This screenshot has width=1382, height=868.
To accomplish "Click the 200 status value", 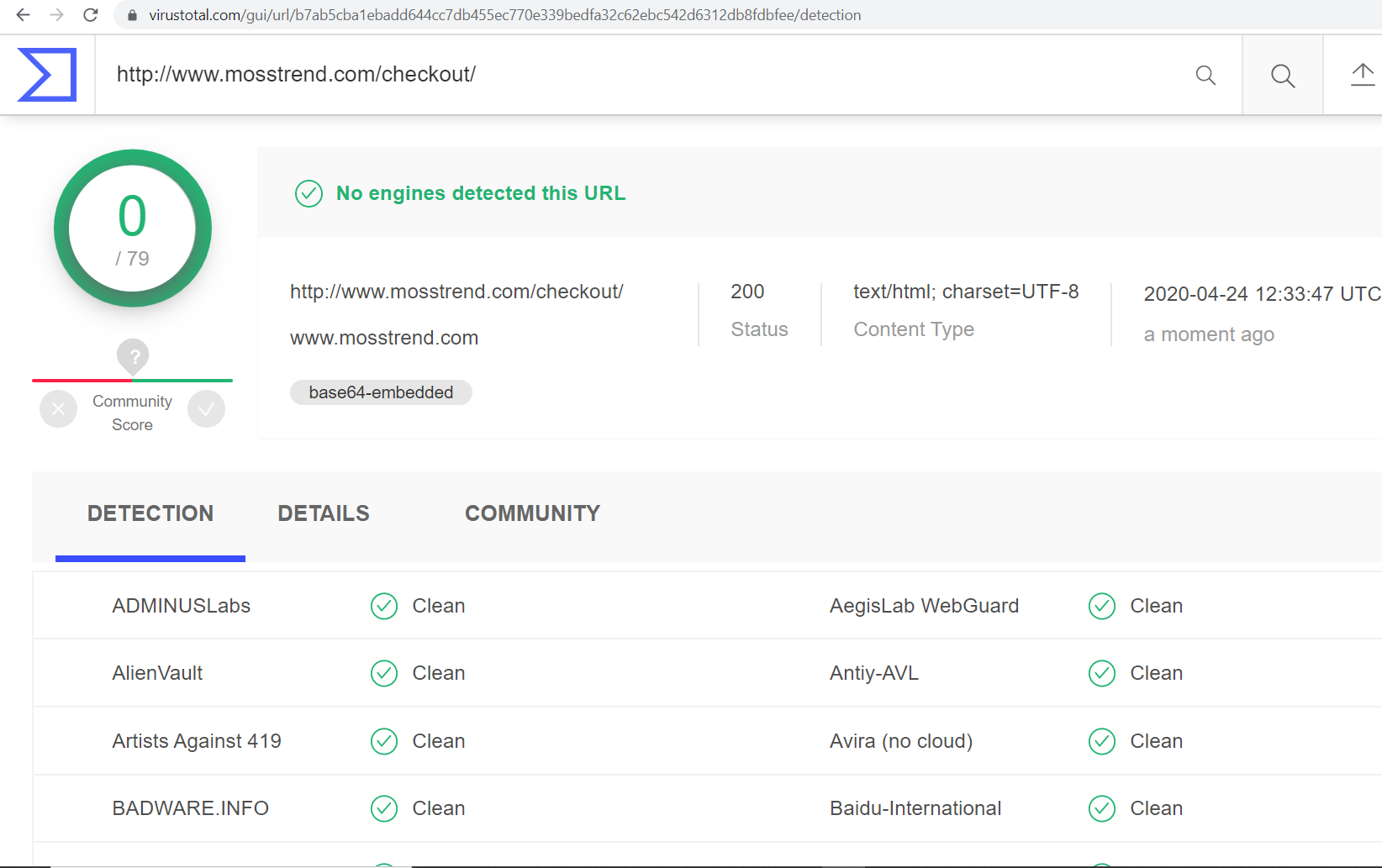I will [x=747, y=292].
